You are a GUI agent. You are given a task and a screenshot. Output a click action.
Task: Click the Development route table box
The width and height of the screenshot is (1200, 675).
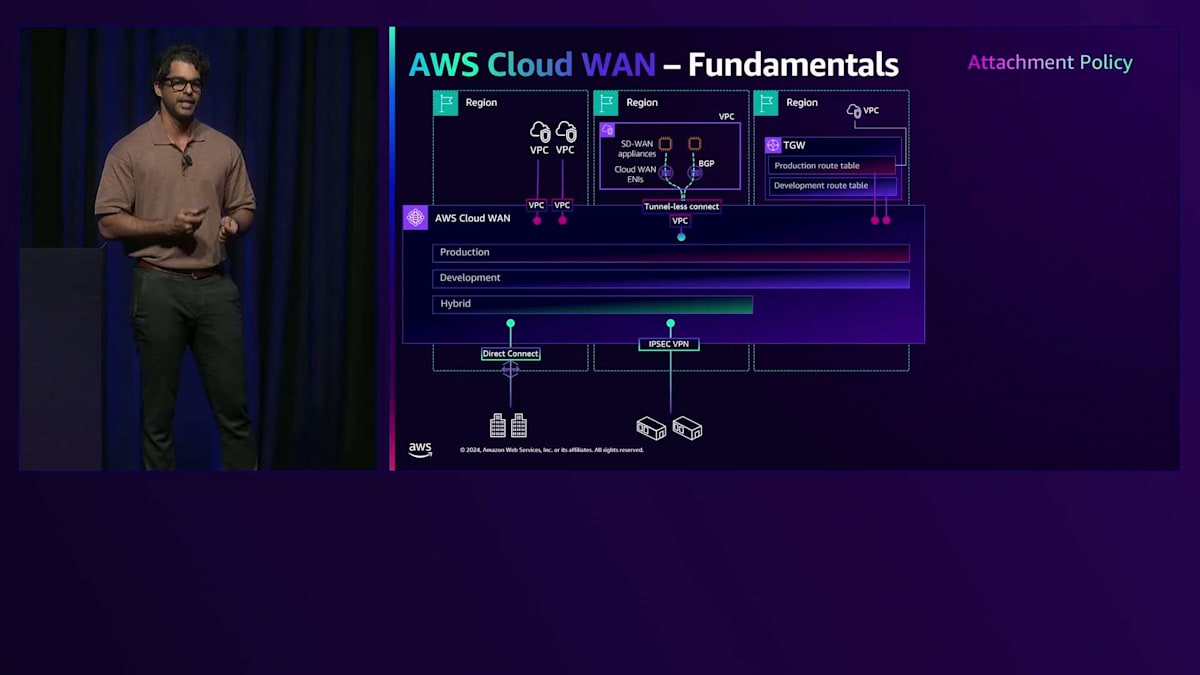(832, 186)
